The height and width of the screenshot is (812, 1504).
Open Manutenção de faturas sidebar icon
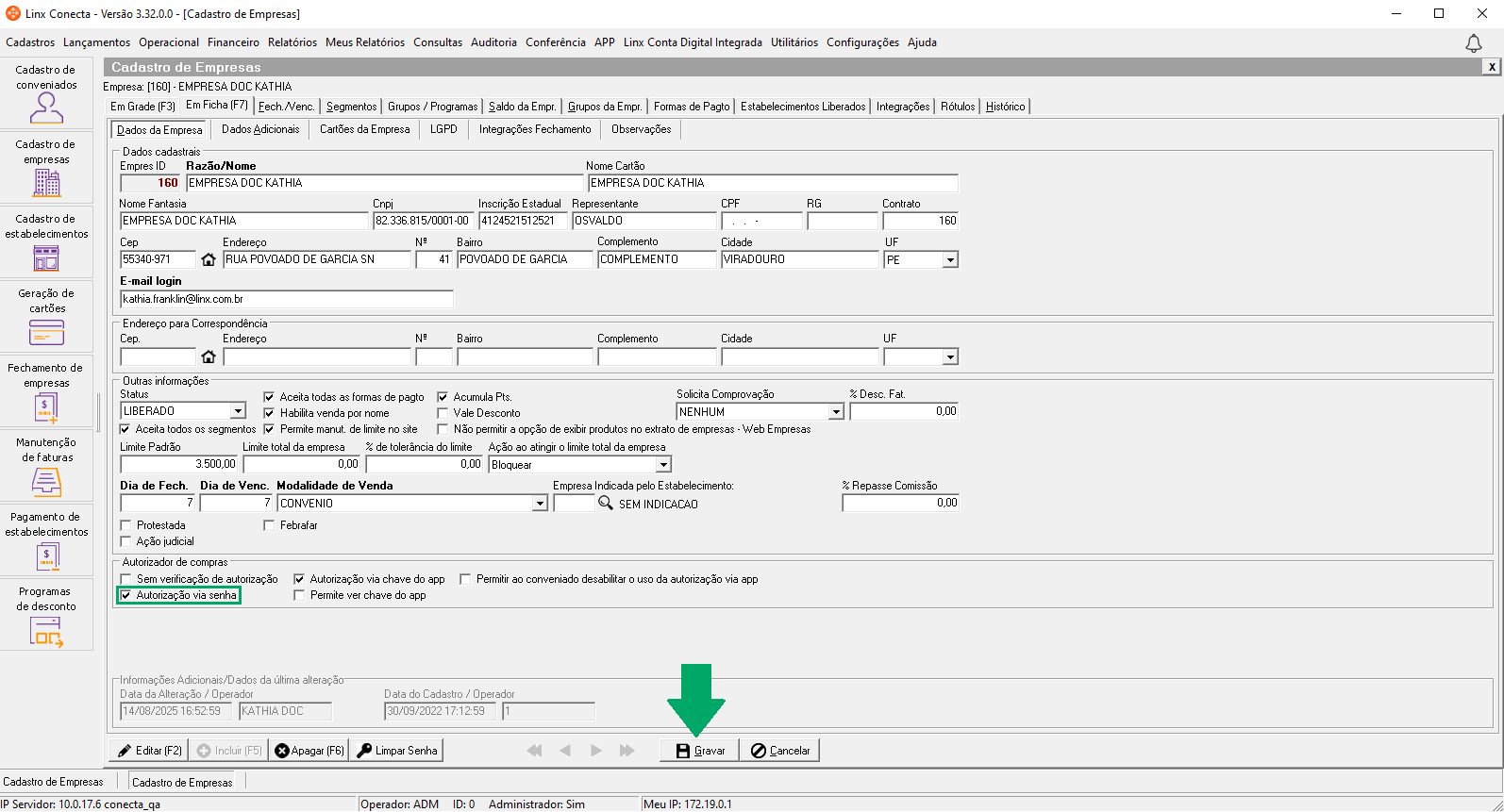click(46, 482)
